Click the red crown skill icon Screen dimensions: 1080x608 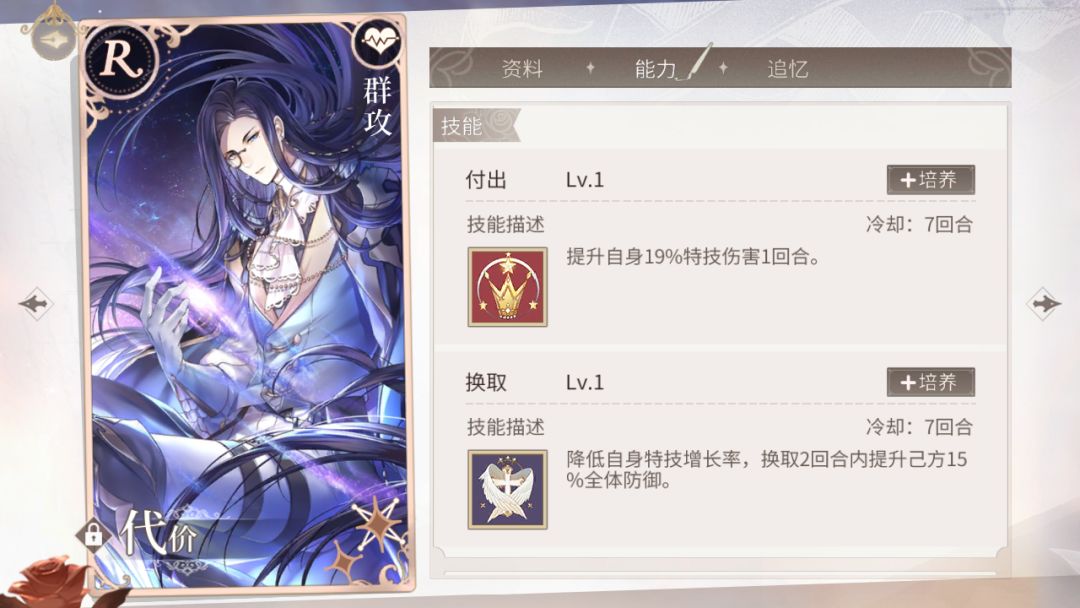click(508, 287)
